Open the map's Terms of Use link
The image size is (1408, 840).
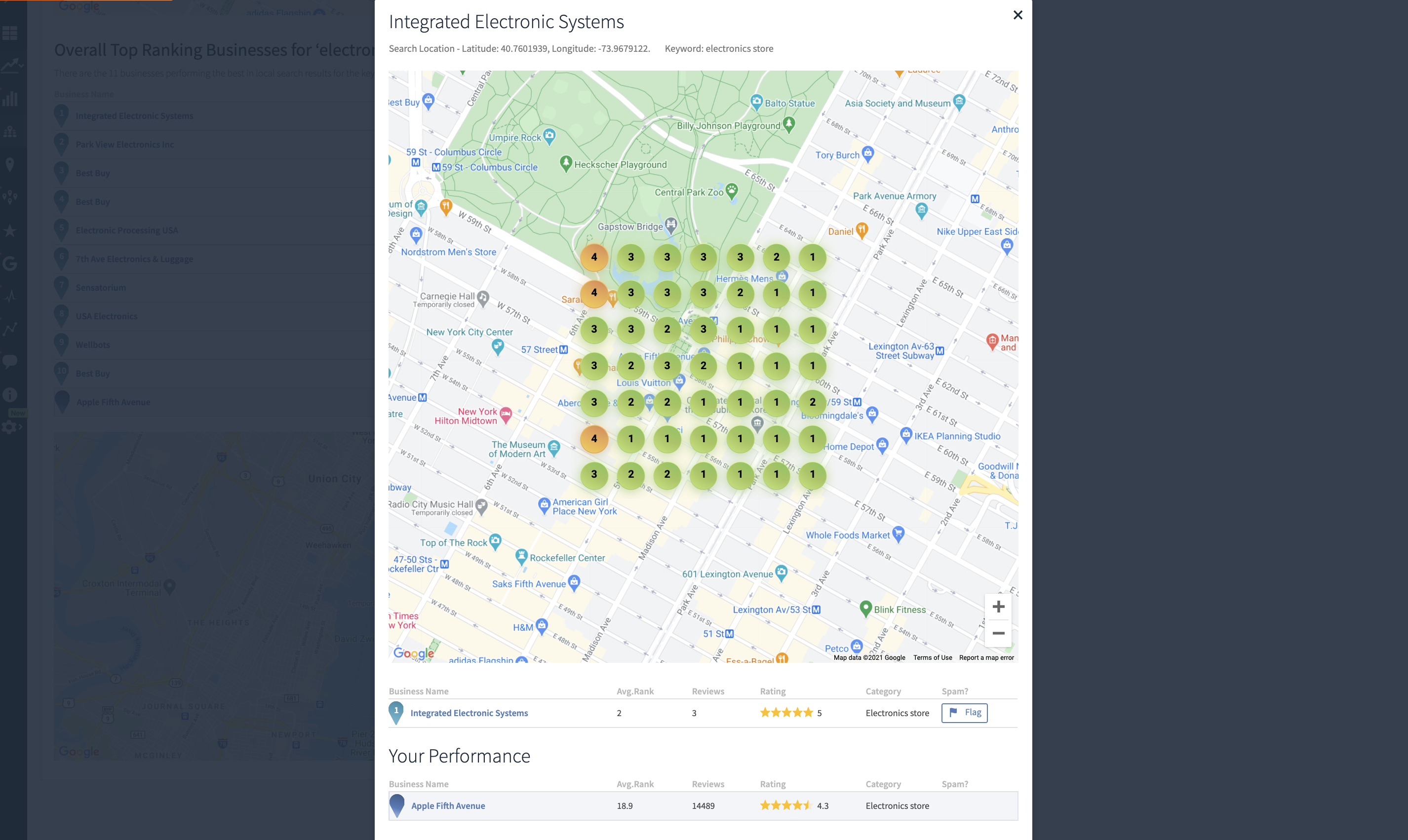point(933,658)
